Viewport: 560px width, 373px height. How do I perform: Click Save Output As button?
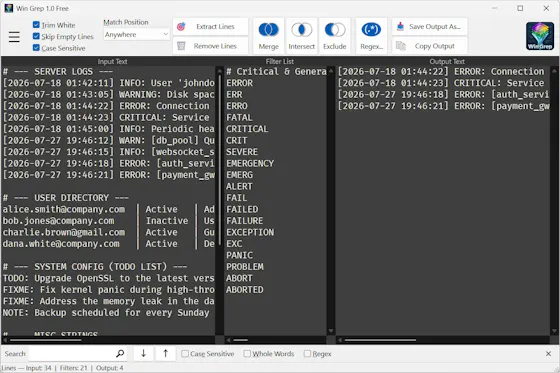pyautogui.click(x=430, y=26)
